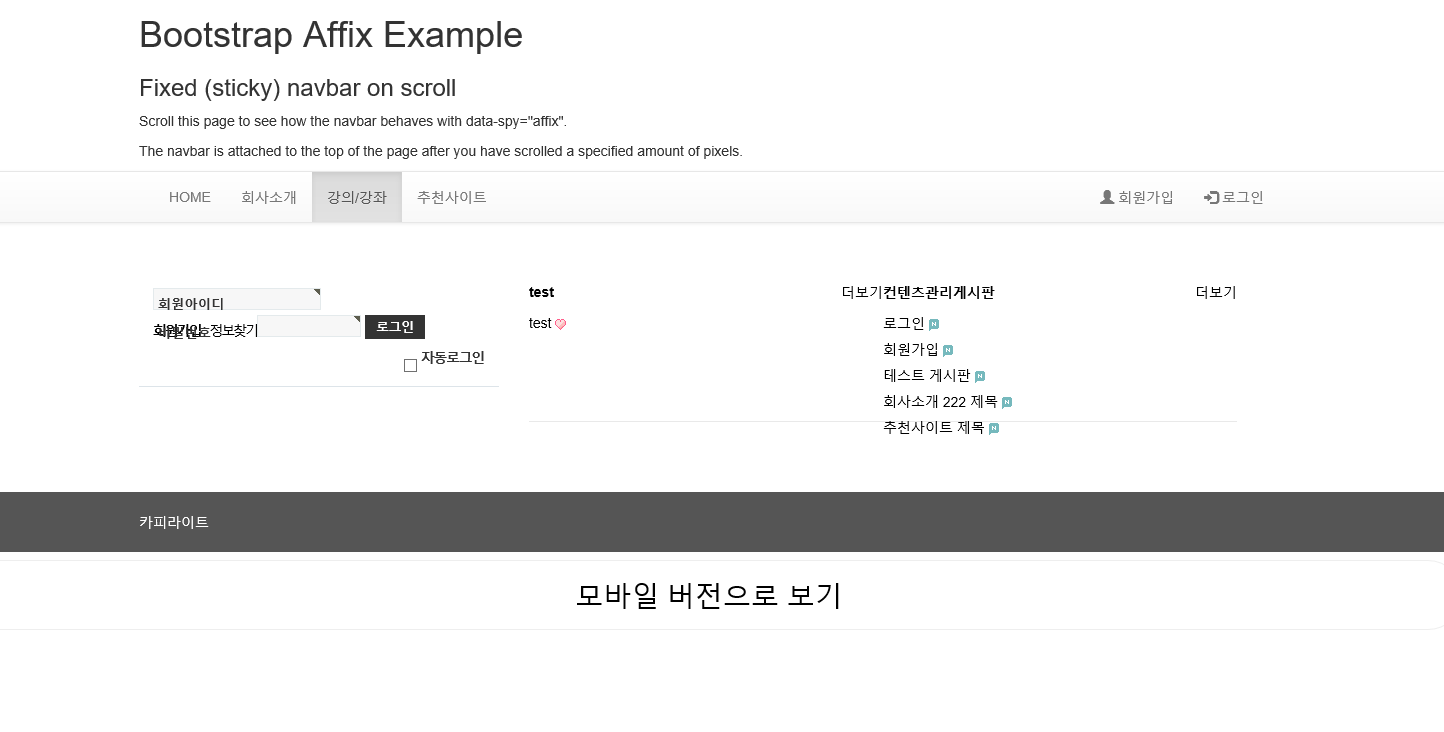Screen dimensions: 1444x732
Task: Open the 카피라이트 footer link
Action: pos(174,522)
